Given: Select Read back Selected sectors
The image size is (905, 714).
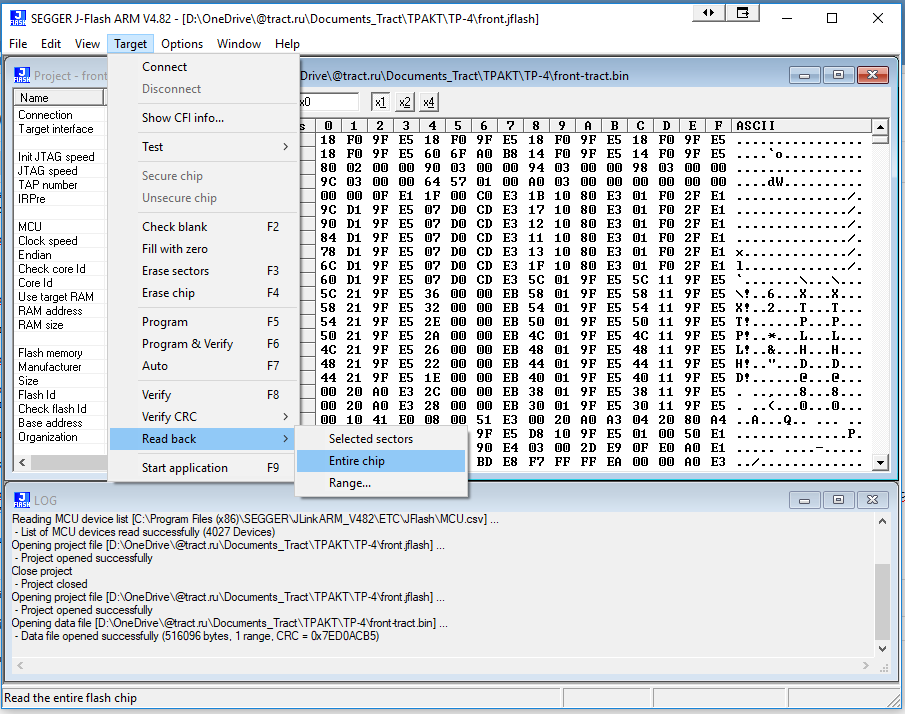Looking at the screenshot, I should click(x=381, y=439).
